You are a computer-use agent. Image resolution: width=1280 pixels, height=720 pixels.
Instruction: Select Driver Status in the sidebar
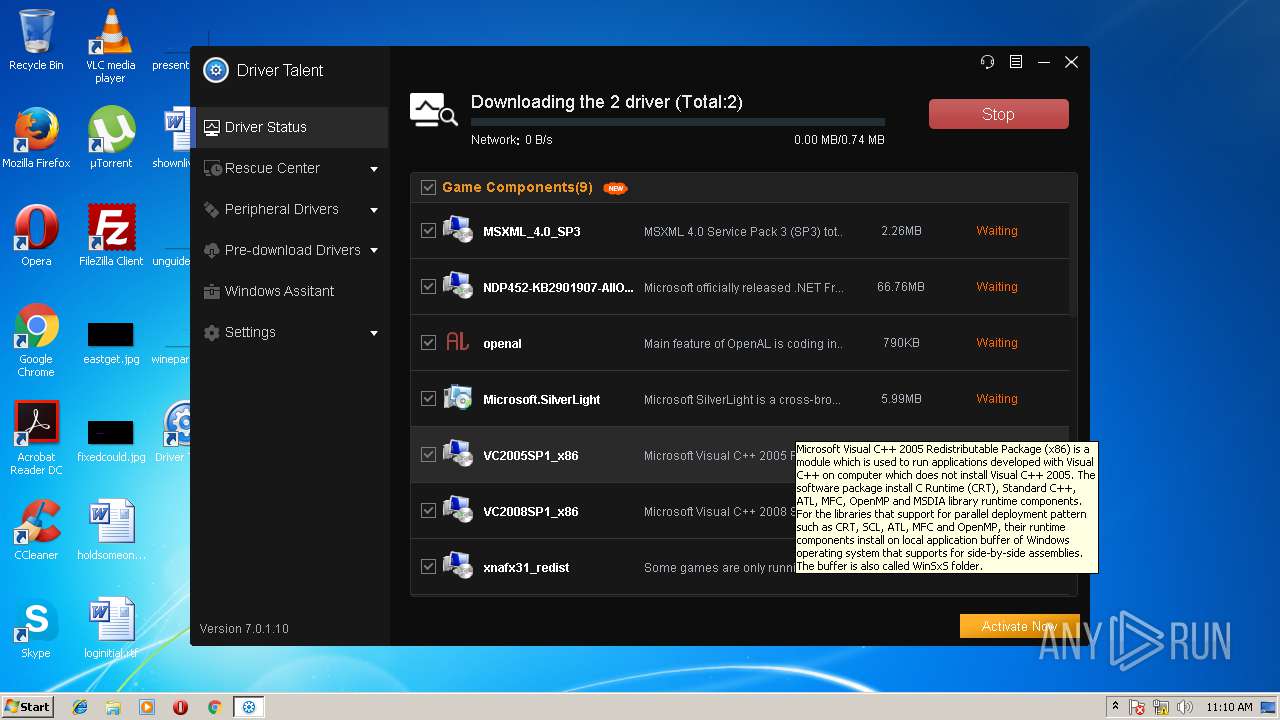coord(289,127)
